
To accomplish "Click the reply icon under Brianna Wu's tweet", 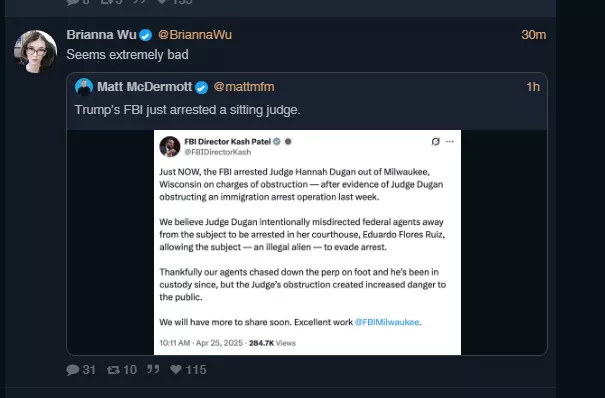I will coord(73,370).
